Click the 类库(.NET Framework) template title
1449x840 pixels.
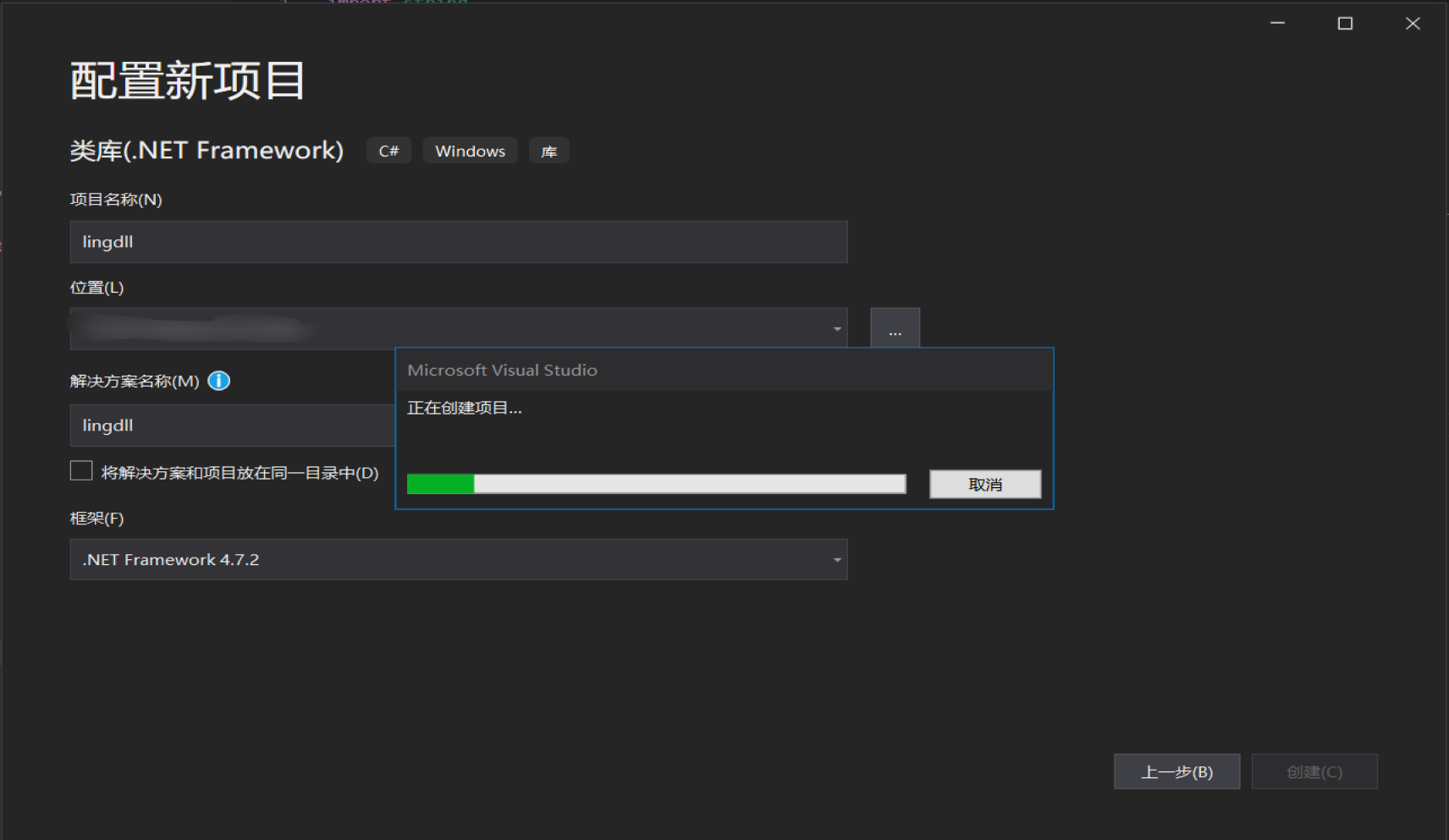[207, 151]
